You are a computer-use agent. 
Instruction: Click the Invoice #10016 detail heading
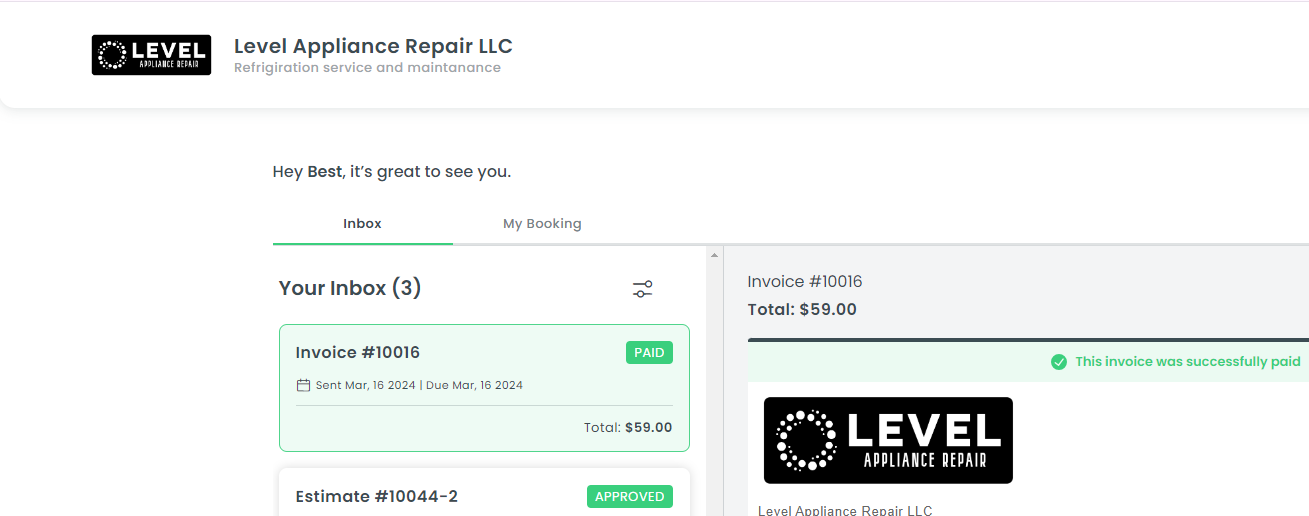coord(805,282)
